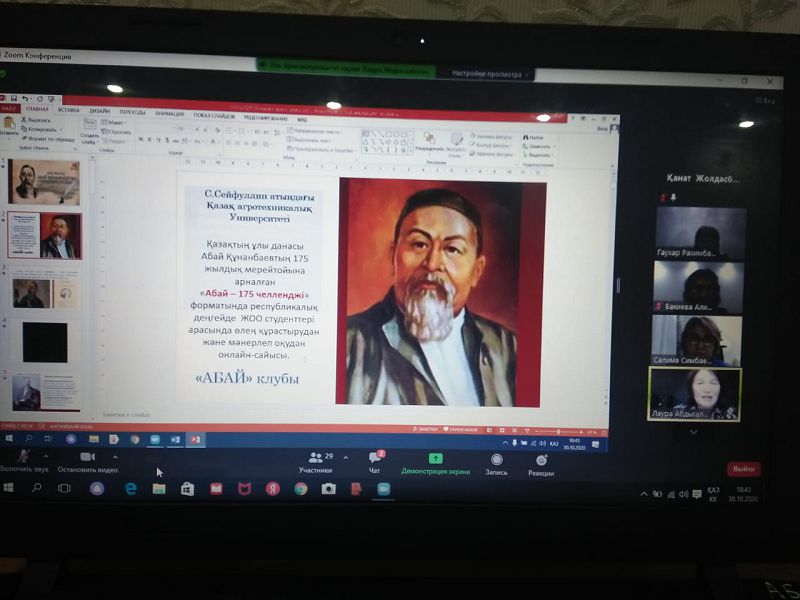The width and height of the screenshot is (800, 600).
Task: Toggle italic К formatting in PowerPoint
Action: point(150,139)
